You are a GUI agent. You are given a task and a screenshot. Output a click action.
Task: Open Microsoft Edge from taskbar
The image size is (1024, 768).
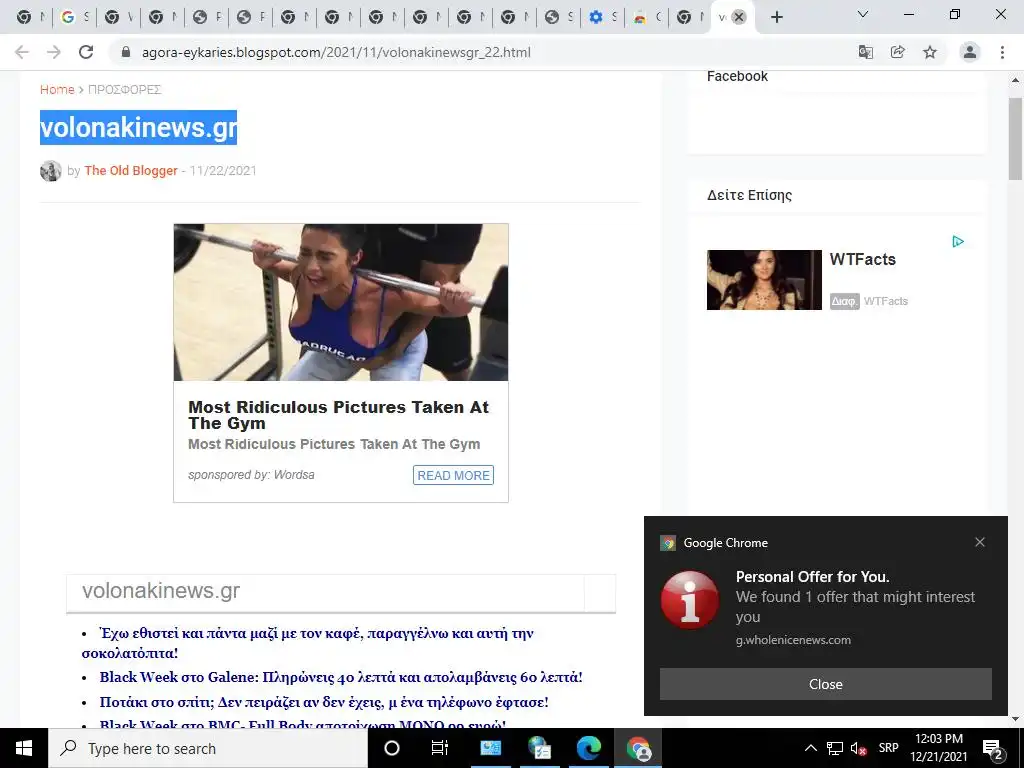[588, 748]
